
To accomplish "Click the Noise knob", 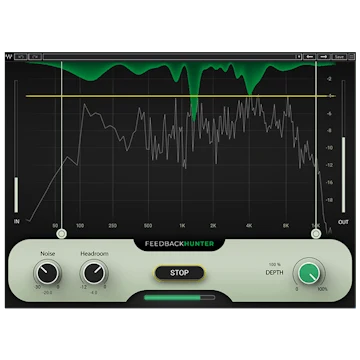I will pyautogui.click(x=48, y=273).
